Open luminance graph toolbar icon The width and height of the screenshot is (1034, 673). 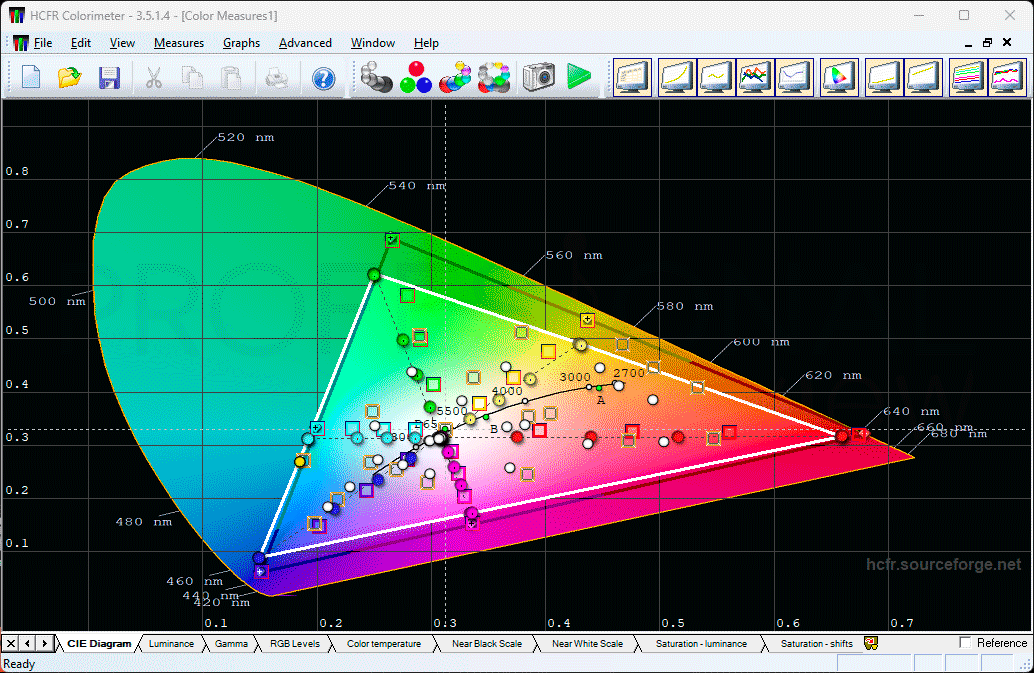click(x=677, y=77)
